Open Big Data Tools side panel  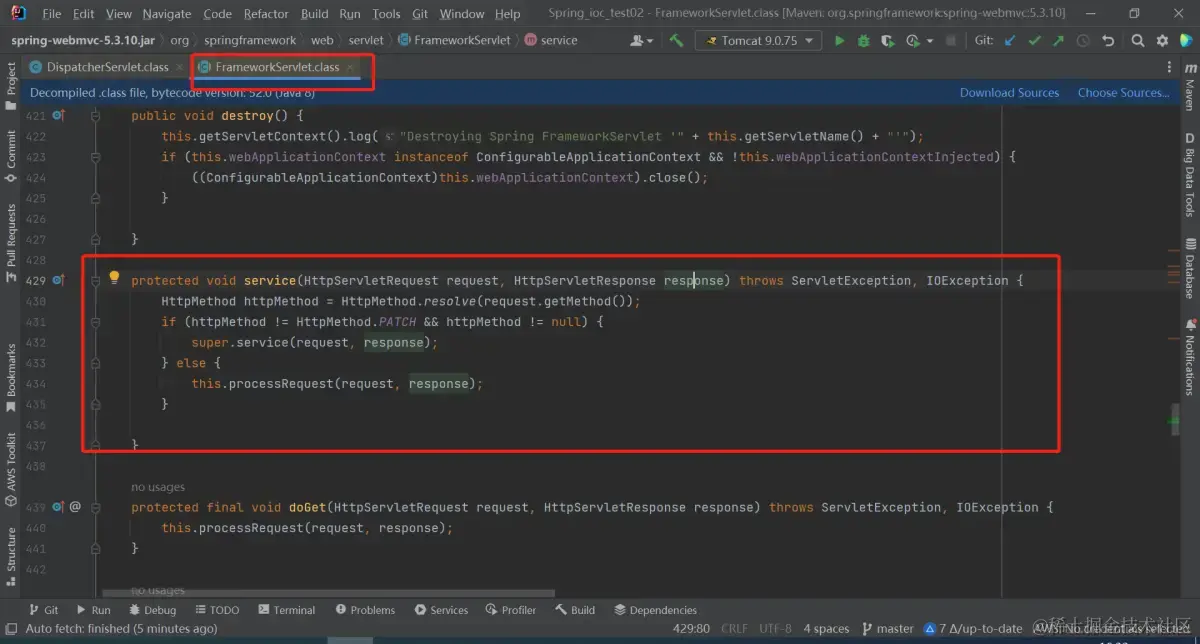(x=1190, y=177)
